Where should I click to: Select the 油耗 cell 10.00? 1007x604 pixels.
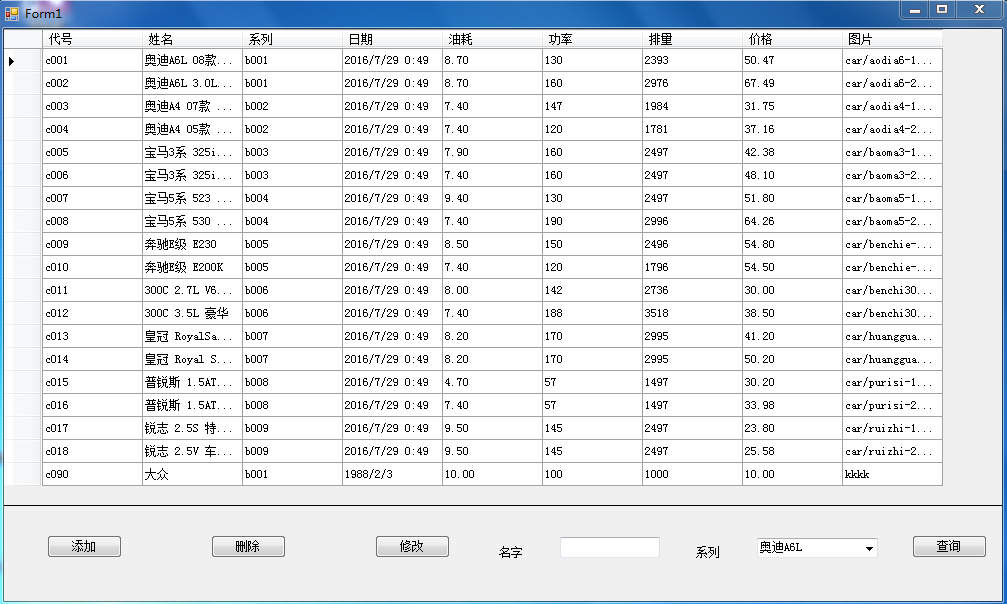493,474
